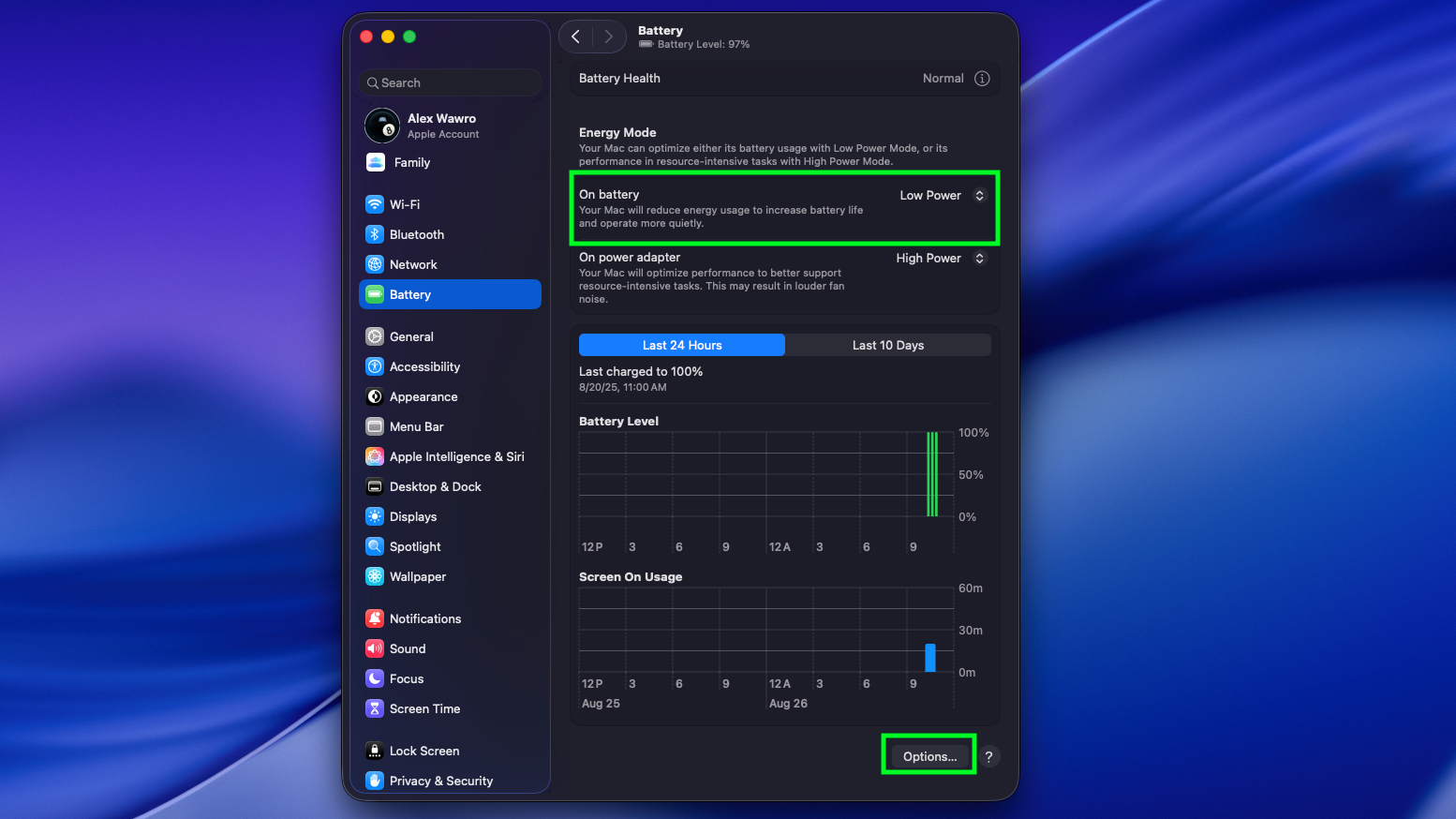Click the Accessibility icon
The image size is (1456, 819).
[375, 366]
